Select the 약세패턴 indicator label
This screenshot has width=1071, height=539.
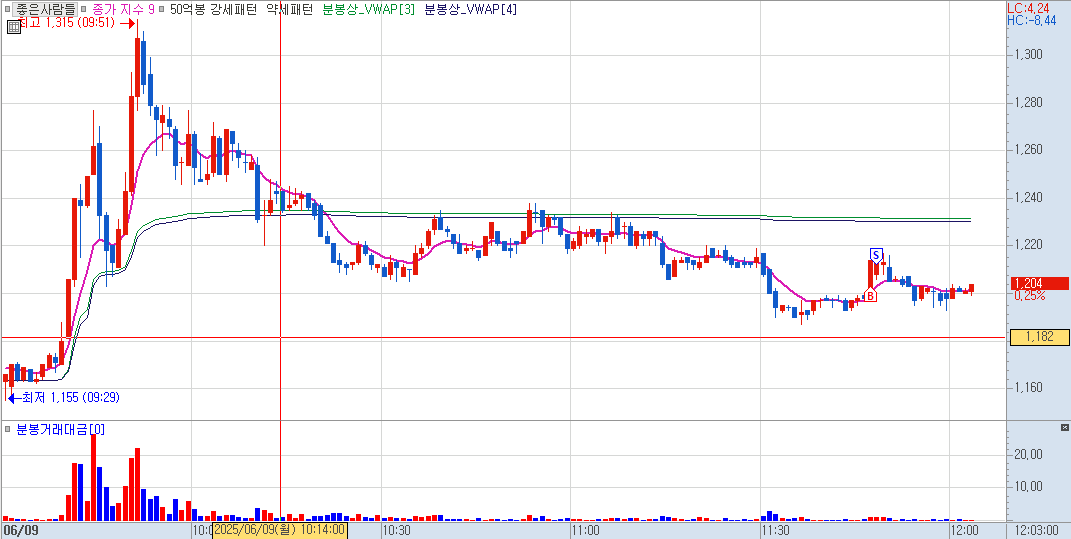291,10
